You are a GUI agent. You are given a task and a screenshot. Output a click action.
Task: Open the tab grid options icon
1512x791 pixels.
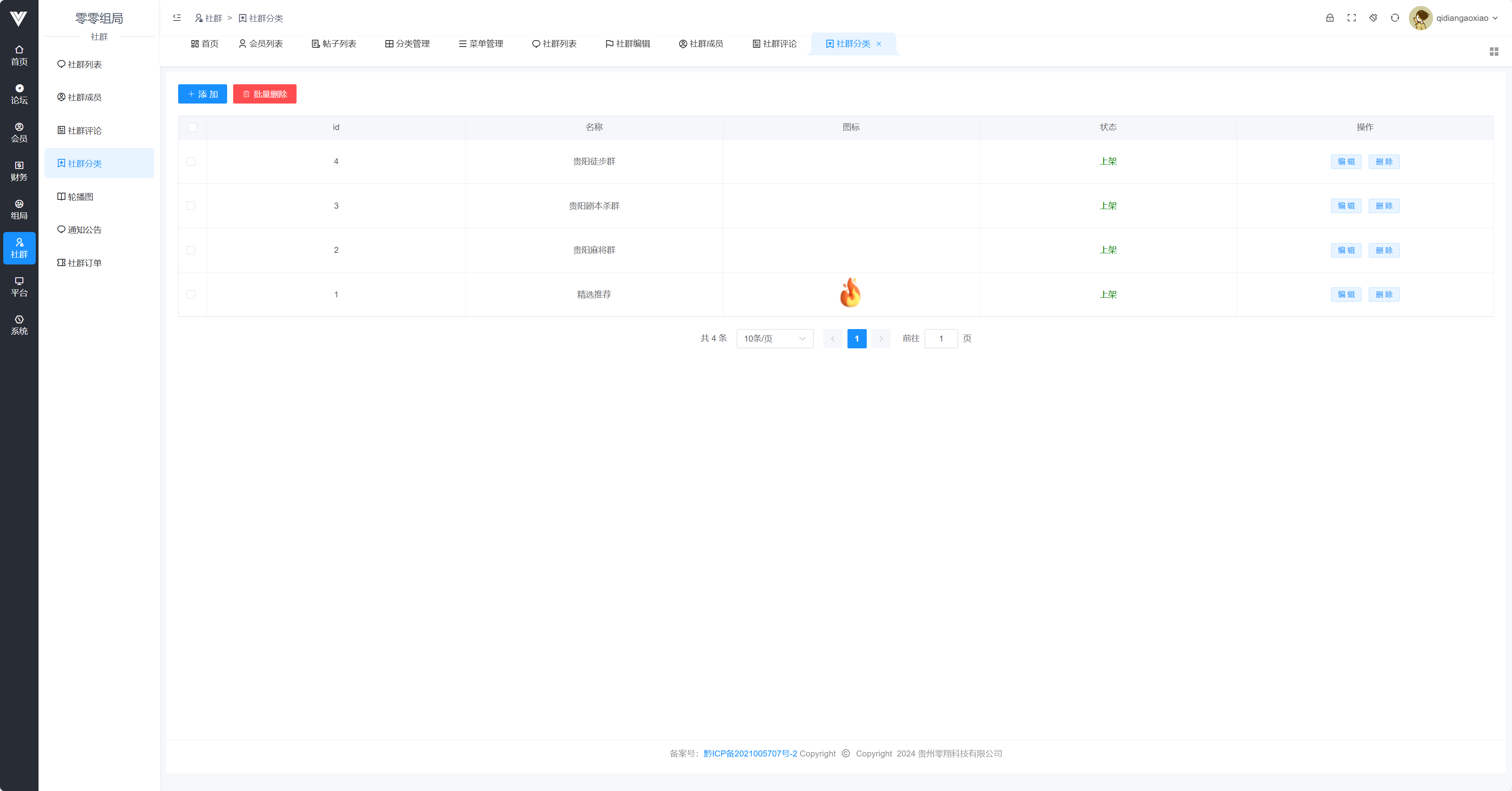1494,52
